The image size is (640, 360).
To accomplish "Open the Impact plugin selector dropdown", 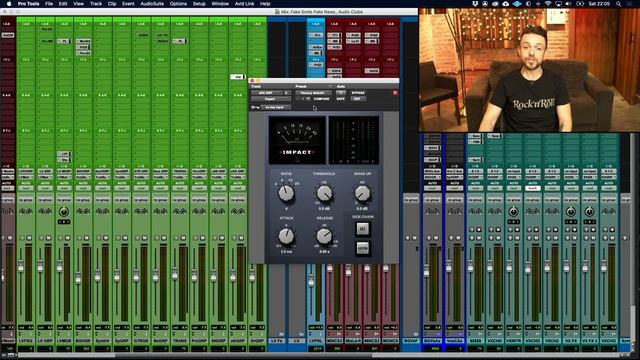I will click(x=270, y=99).
